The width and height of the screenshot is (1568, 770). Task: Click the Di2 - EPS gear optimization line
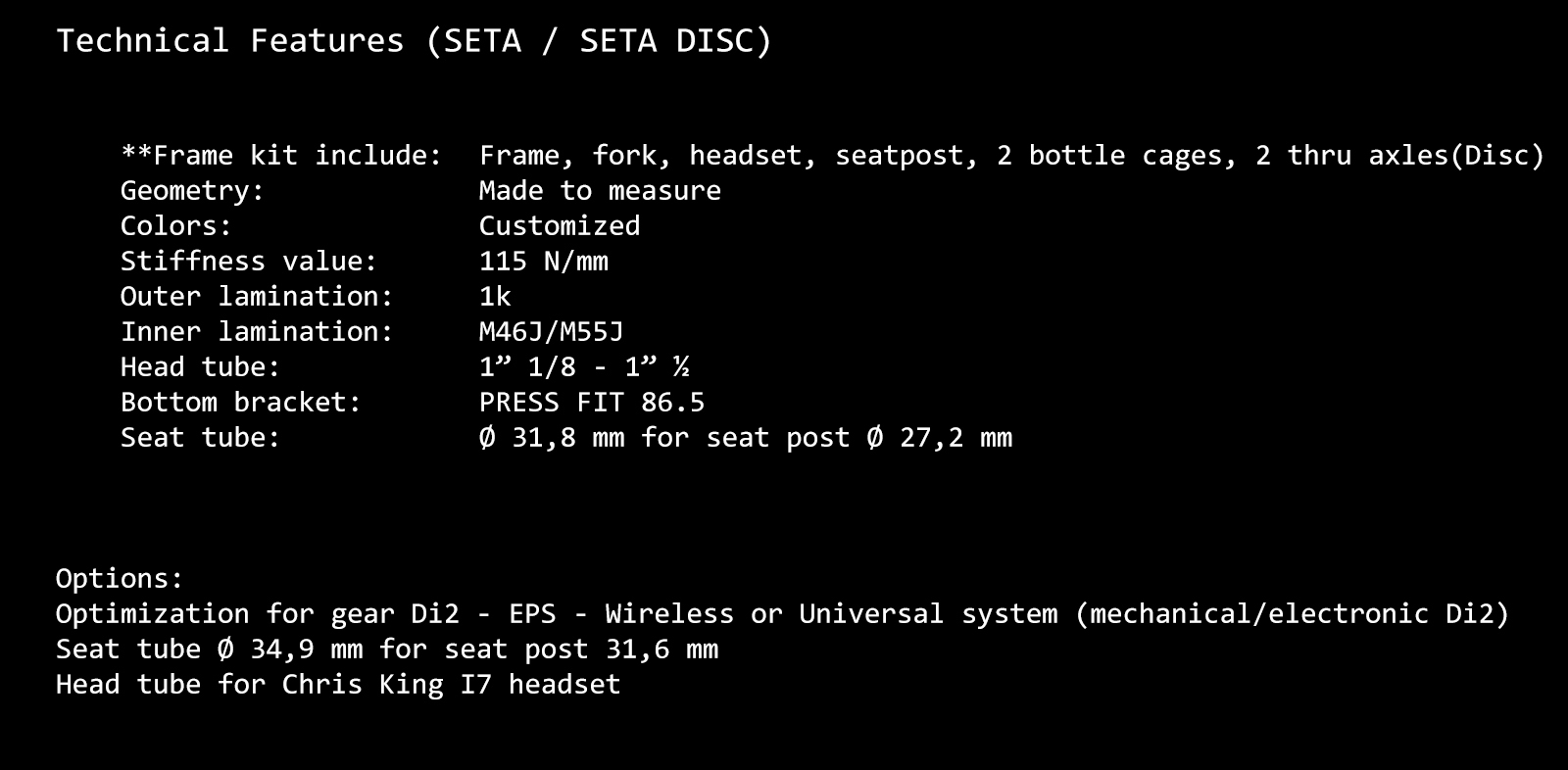point(782,614)
